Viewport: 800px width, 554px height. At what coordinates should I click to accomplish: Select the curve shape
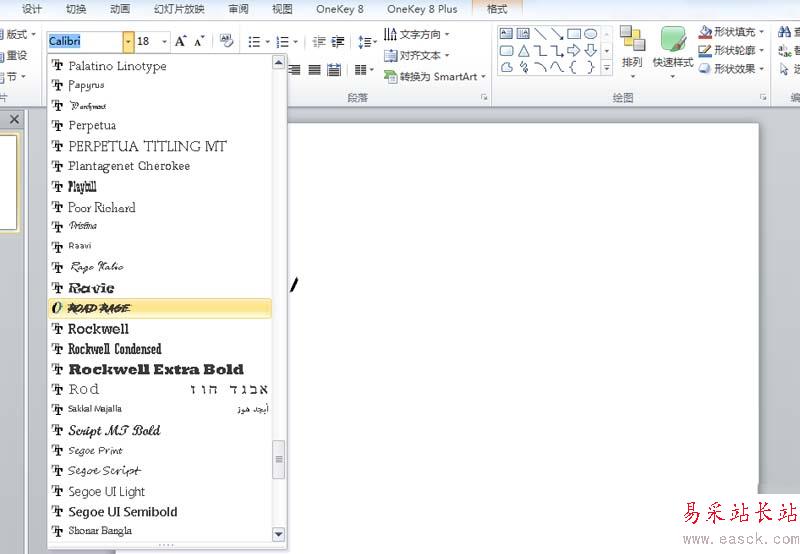[x=557, y=67]
